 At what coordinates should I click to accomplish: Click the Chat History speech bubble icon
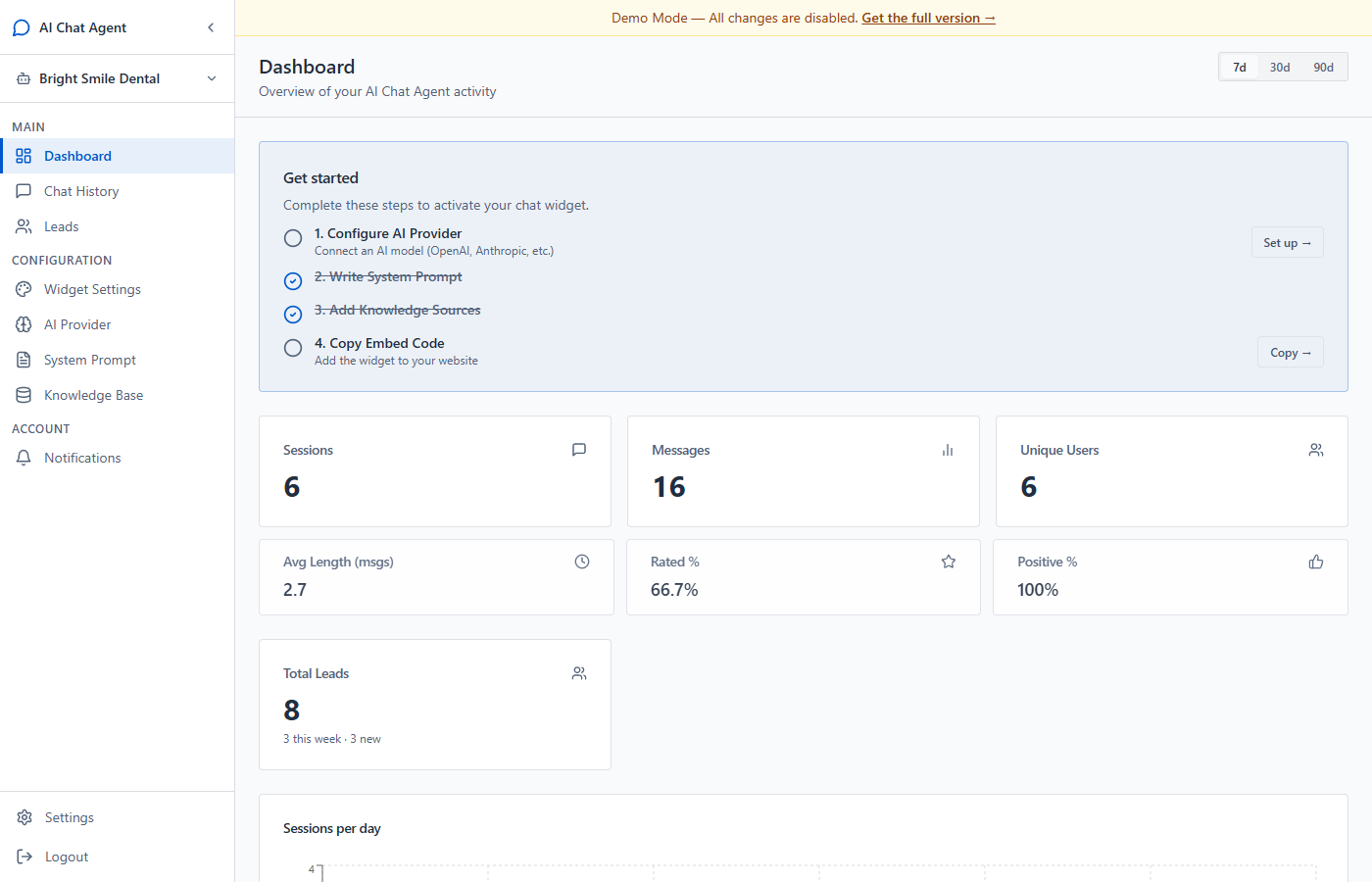point(24,191)
